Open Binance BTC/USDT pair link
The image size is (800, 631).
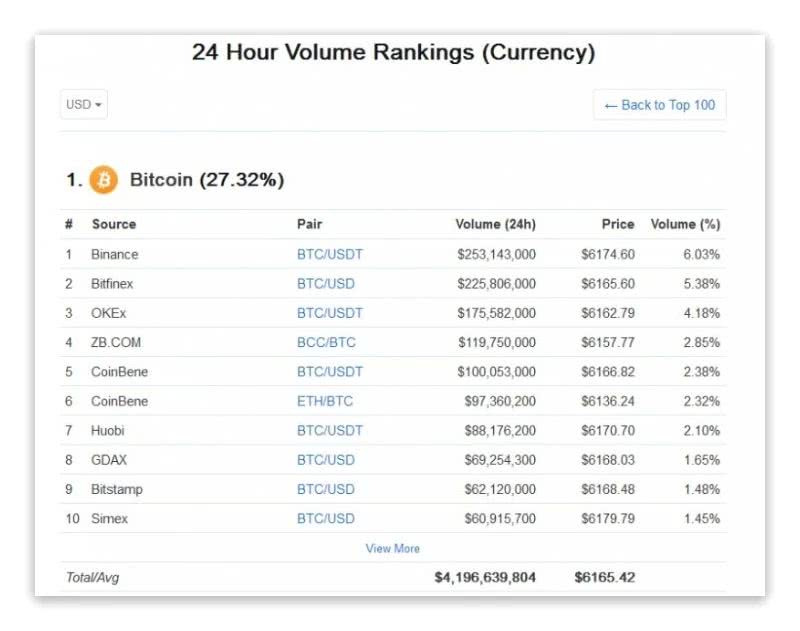(330, 255)
